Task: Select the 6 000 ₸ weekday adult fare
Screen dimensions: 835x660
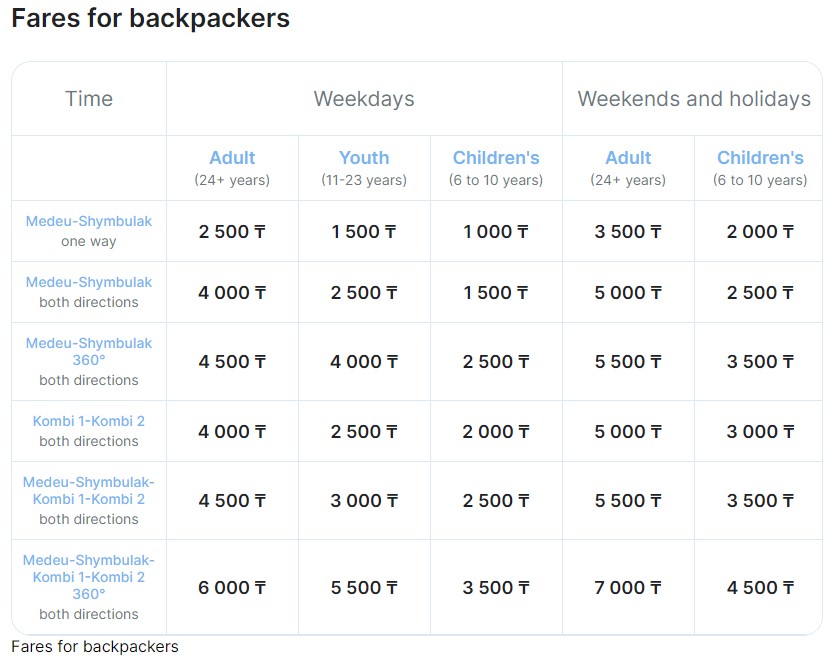Action: tap(232, 588)
